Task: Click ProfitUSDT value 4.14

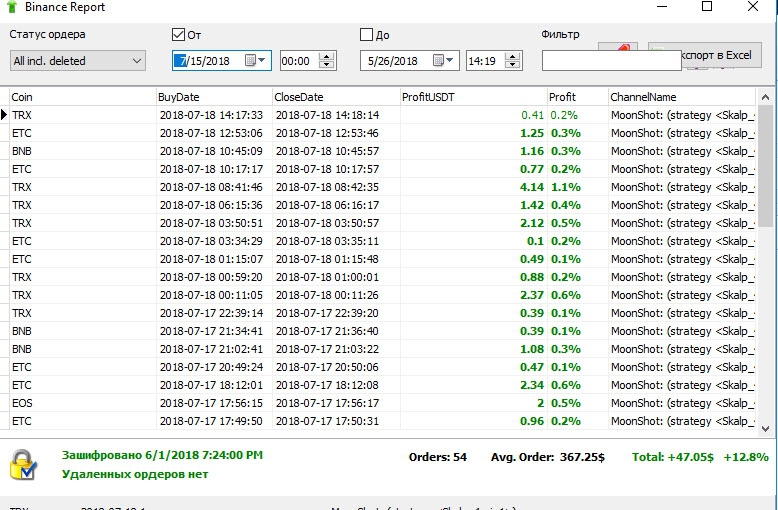Action: pyautogui.click(x=532, y=187)
